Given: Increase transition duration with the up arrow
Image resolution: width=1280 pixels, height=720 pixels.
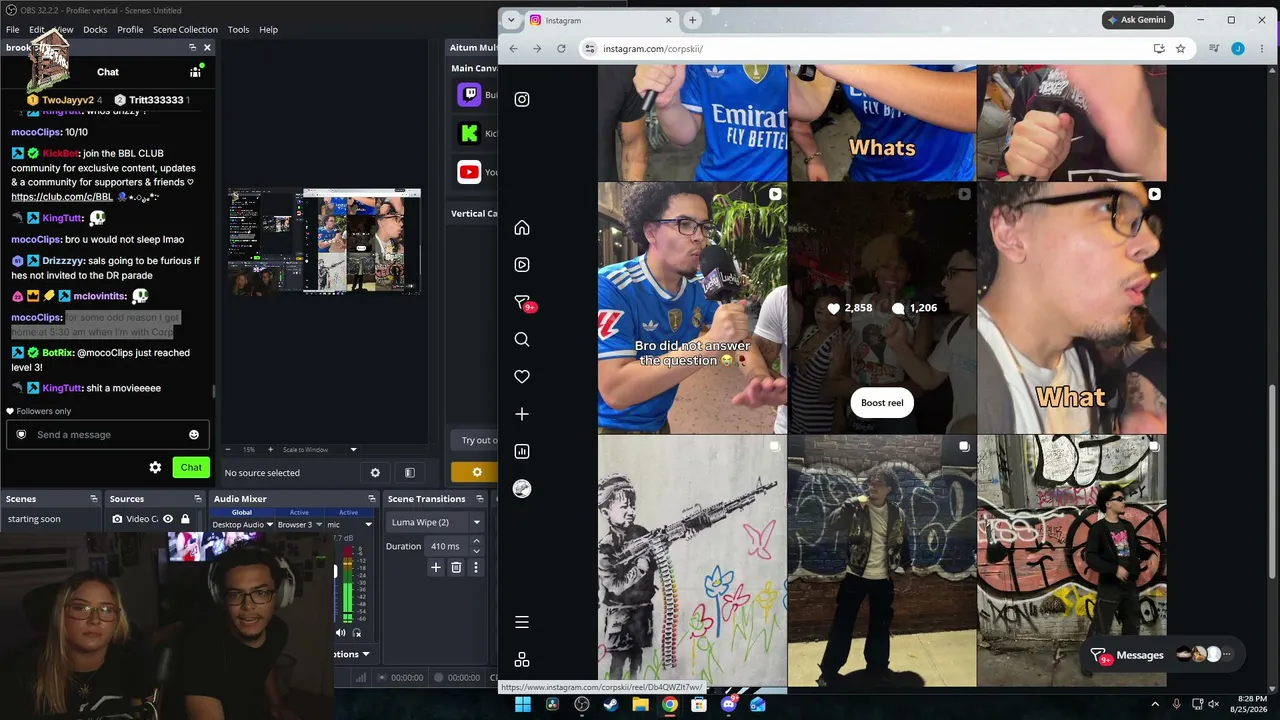Looking at the screenshot, I should tap(476, 541).
